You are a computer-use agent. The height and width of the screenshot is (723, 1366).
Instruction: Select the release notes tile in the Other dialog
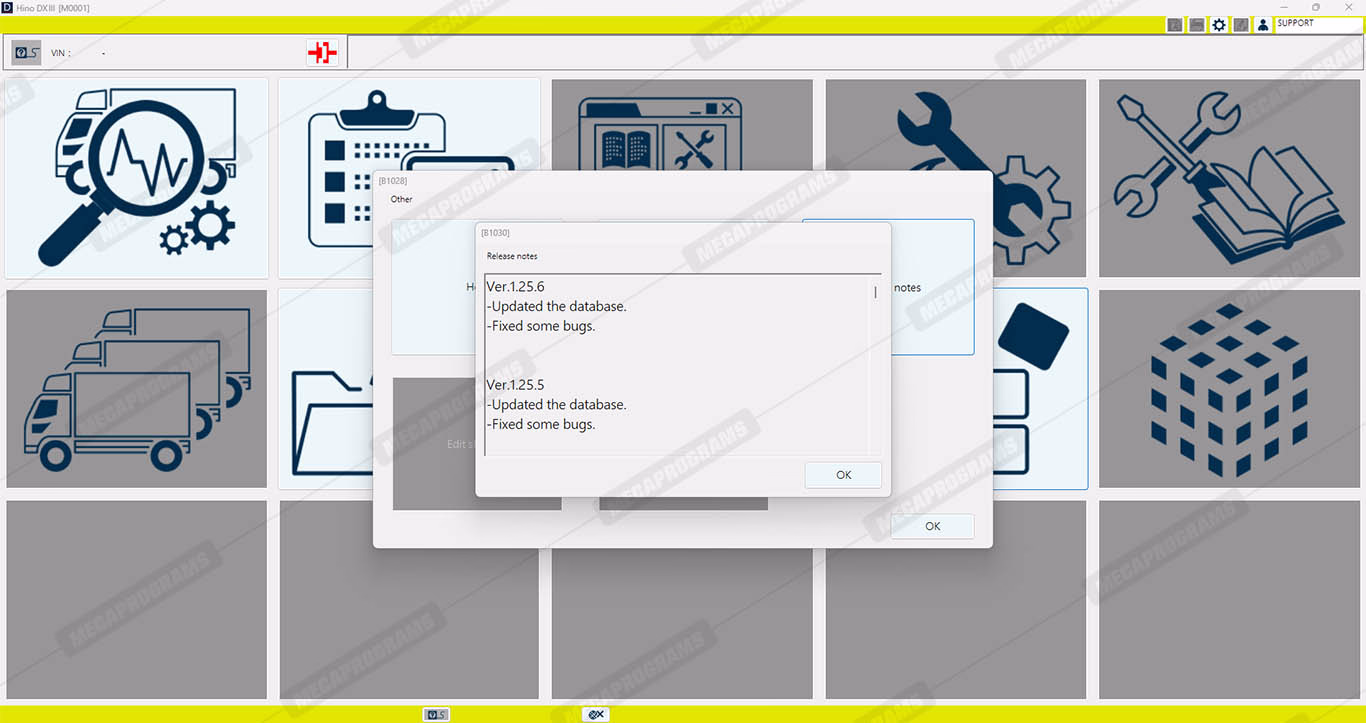click(x=931, y=287)
